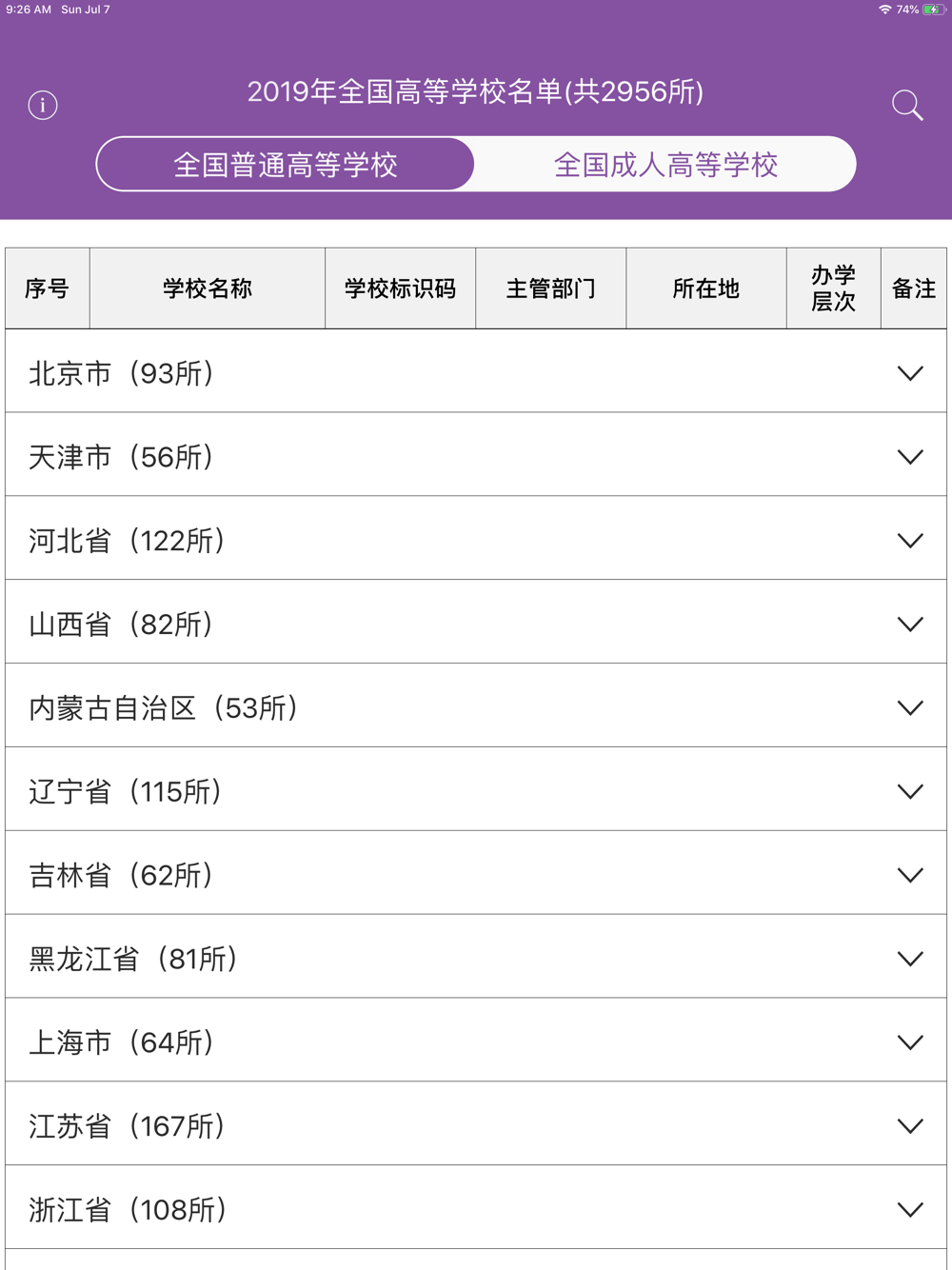Screen dimensions: 952x1270
Task: Expand 内蒙古自治区 (53所) chevron
Action: (910, 708)
